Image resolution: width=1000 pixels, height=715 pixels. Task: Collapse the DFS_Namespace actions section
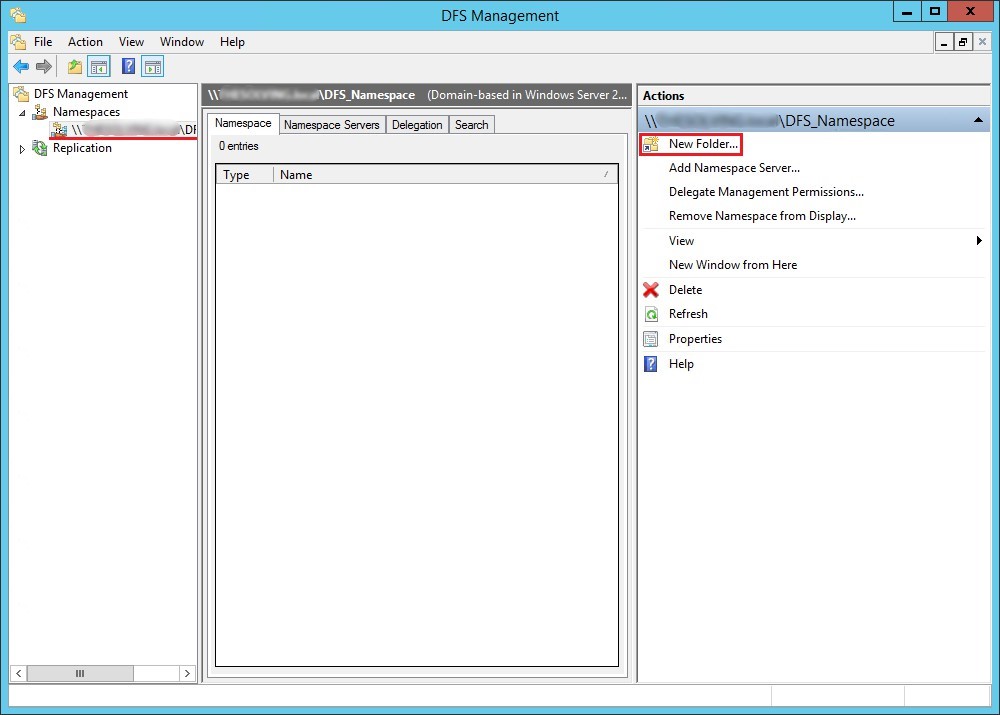click(x=978, y=121)
